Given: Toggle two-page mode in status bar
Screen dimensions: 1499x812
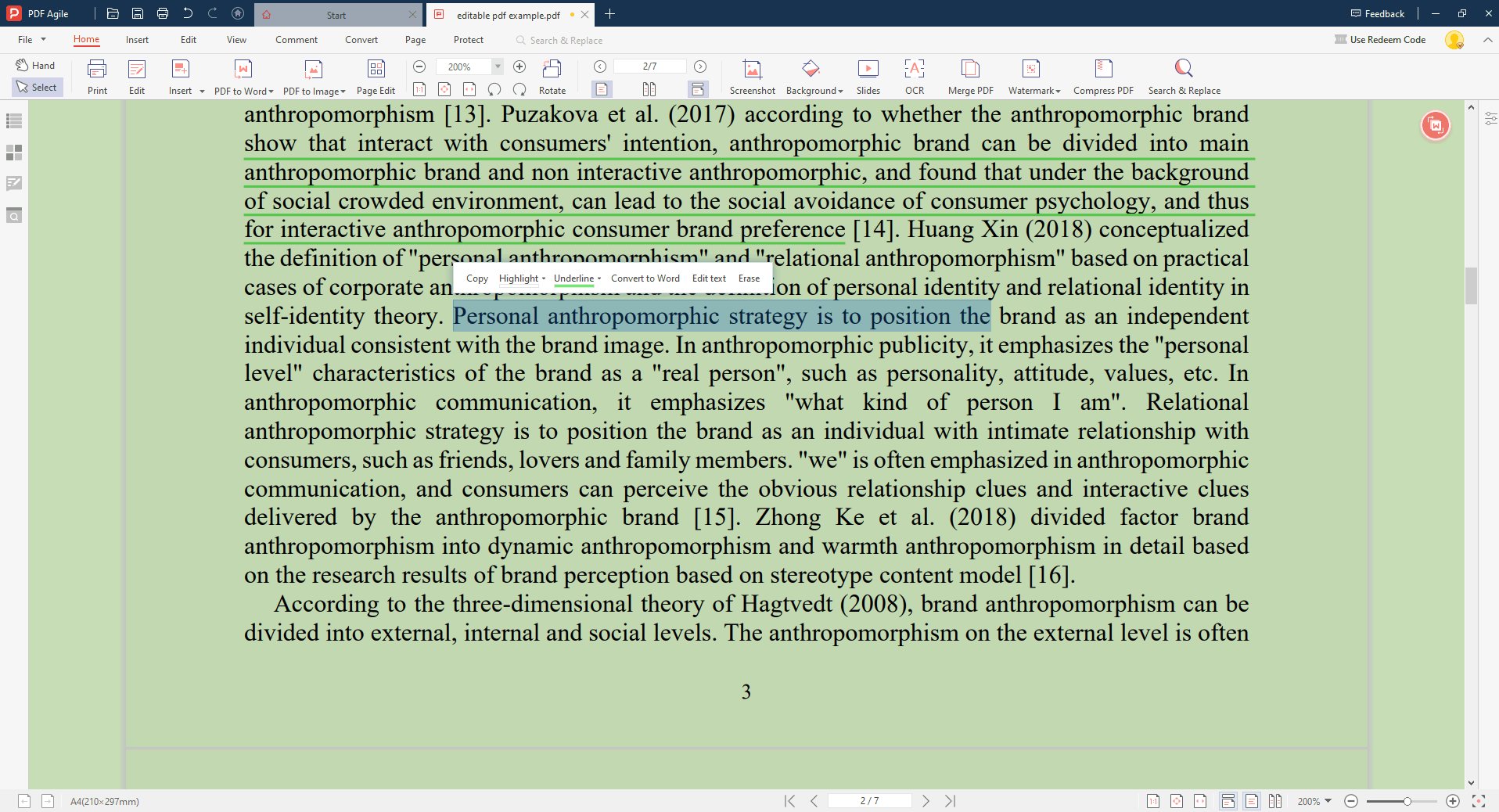Looking at the screenshot, I should (x=1275, y=801).
